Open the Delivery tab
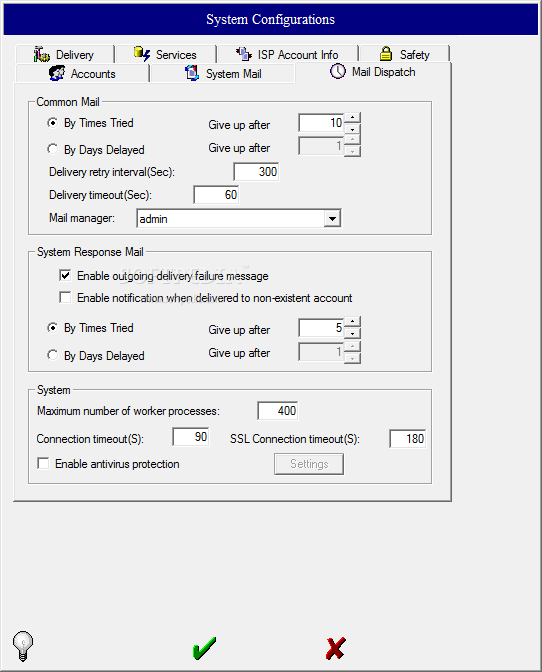542x672 pixels. (65, 54)
